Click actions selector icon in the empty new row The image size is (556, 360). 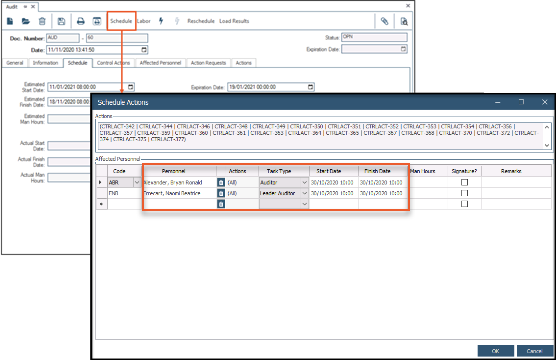[221, 204]
